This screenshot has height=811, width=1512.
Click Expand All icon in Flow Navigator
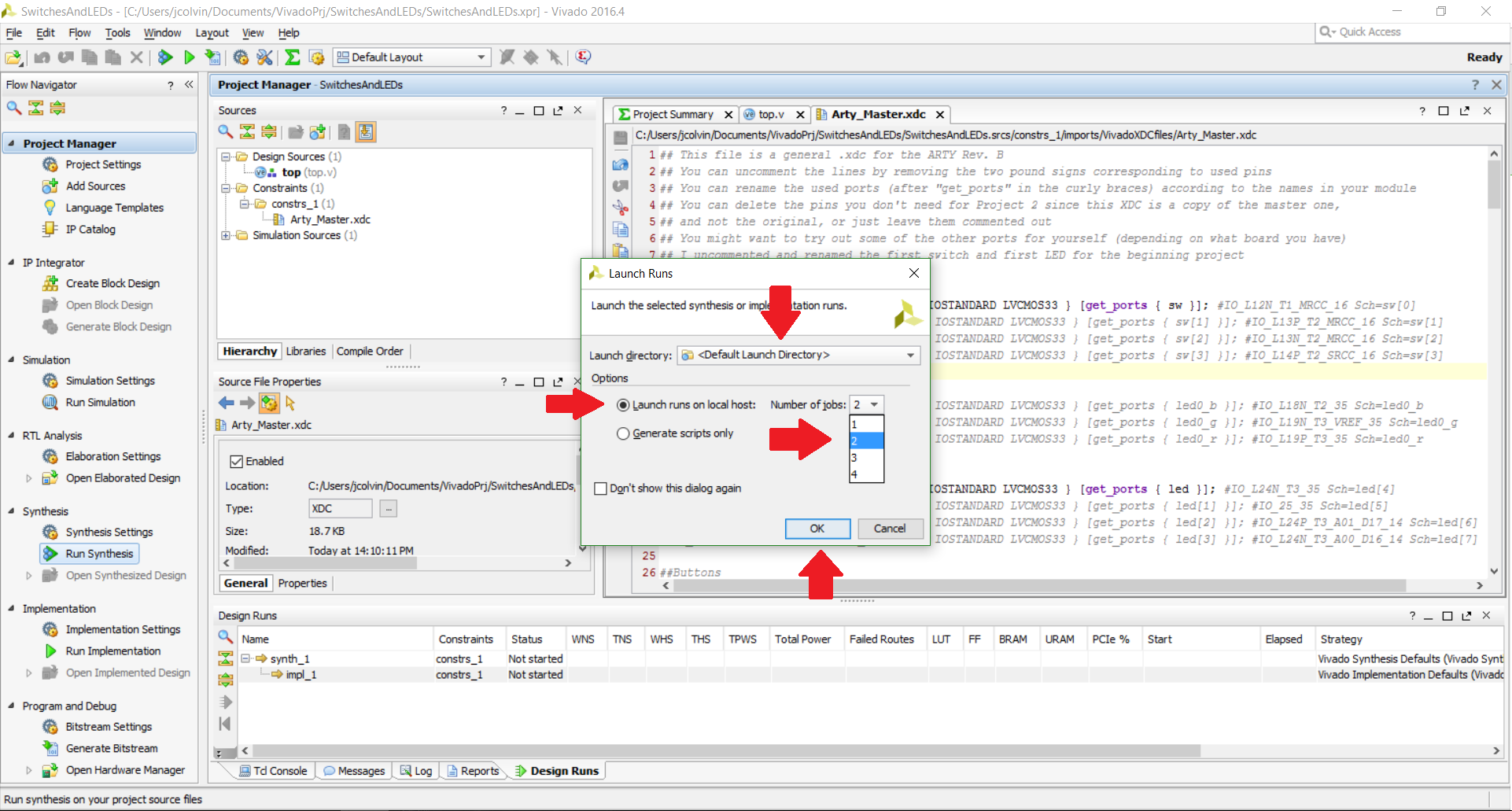point(58,109)
